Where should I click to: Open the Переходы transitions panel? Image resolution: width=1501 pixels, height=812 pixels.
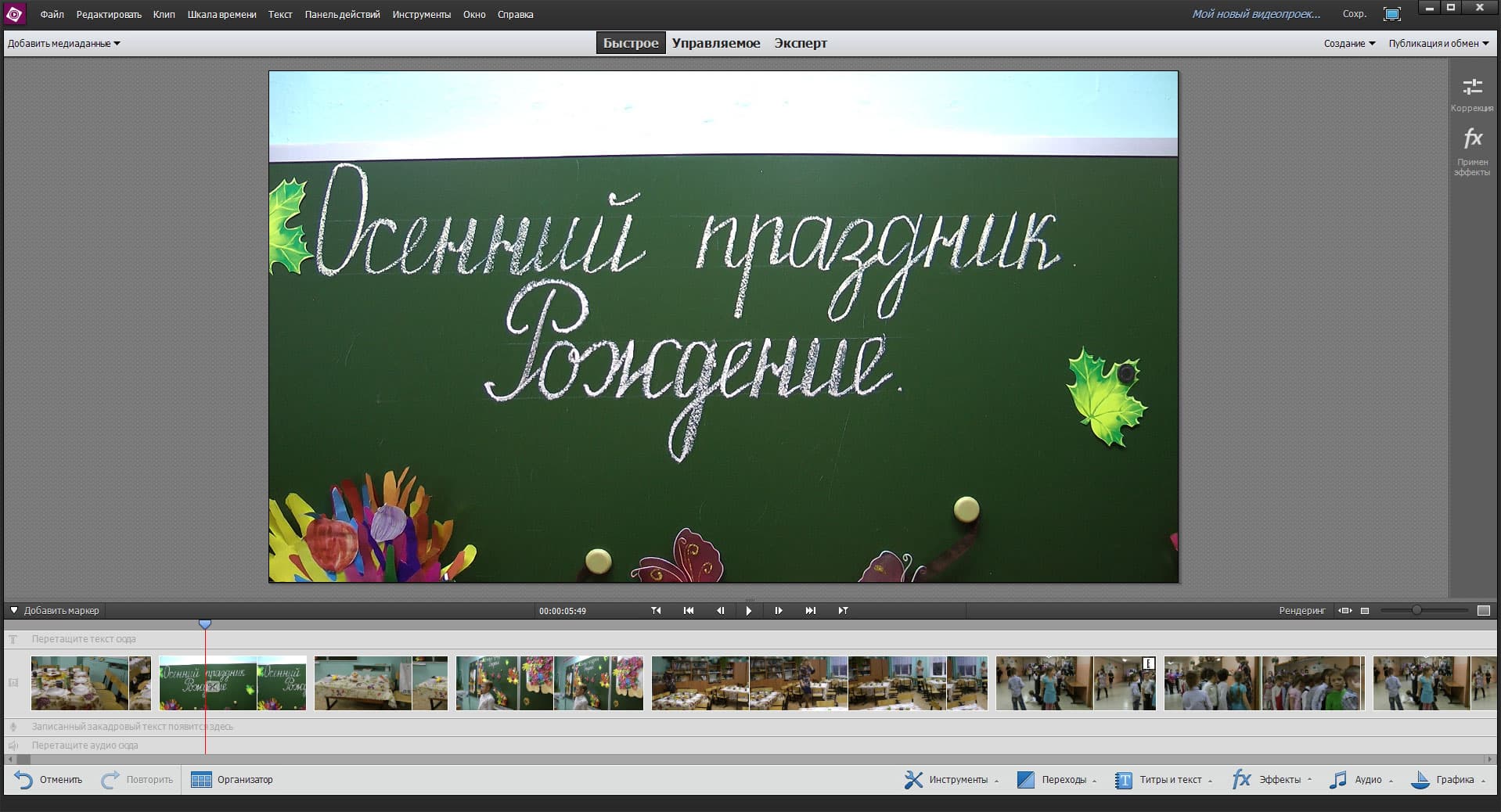tap(1055, 780)
